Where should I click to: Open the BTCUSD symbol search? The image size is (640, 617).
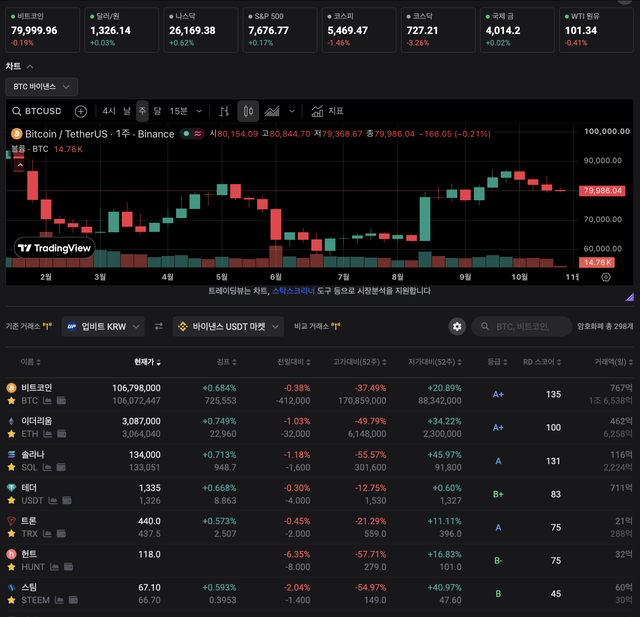tap(37, 111)
